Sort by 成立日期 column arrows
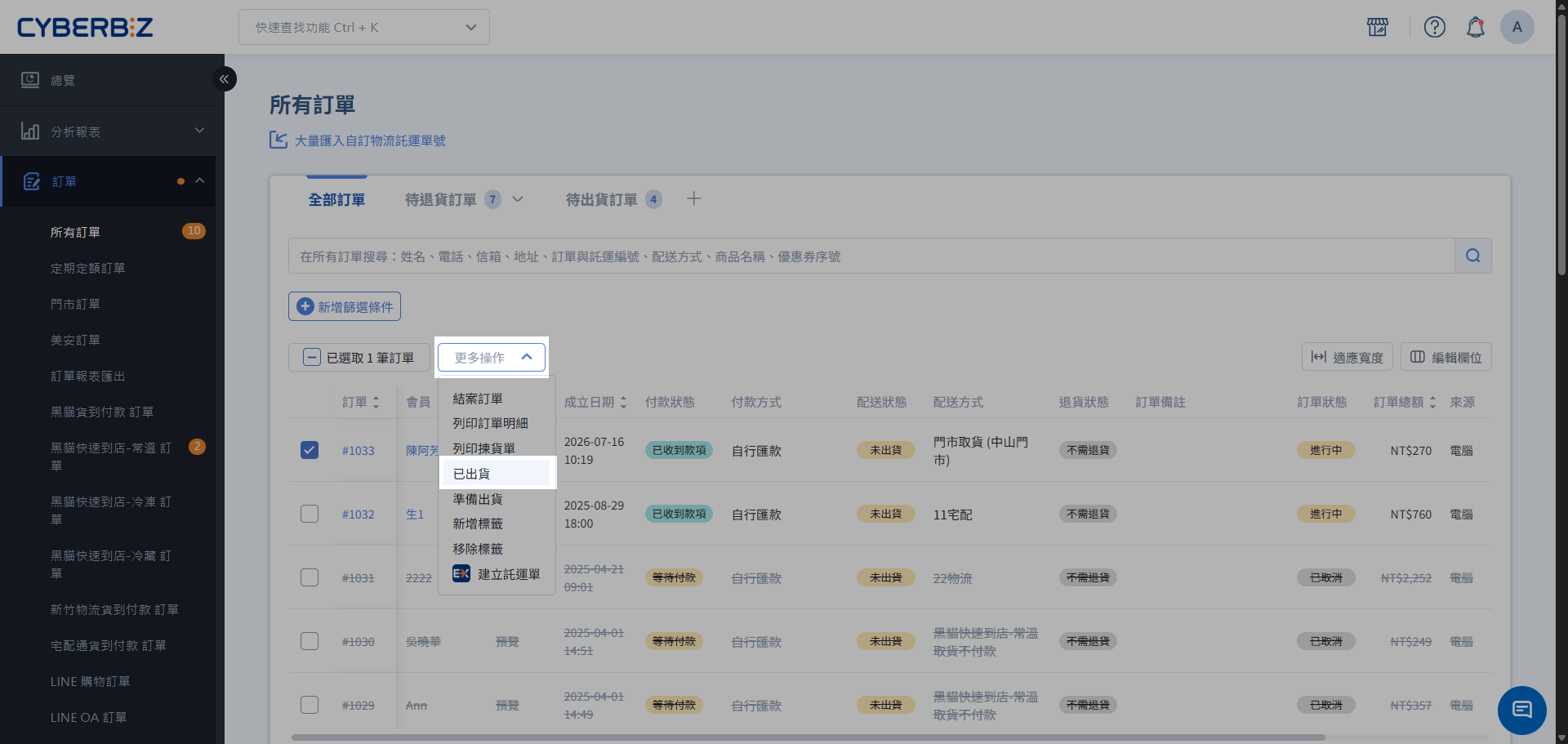Image resolution: width=1568 pixels, height=744 pixels. coord(623,402)
